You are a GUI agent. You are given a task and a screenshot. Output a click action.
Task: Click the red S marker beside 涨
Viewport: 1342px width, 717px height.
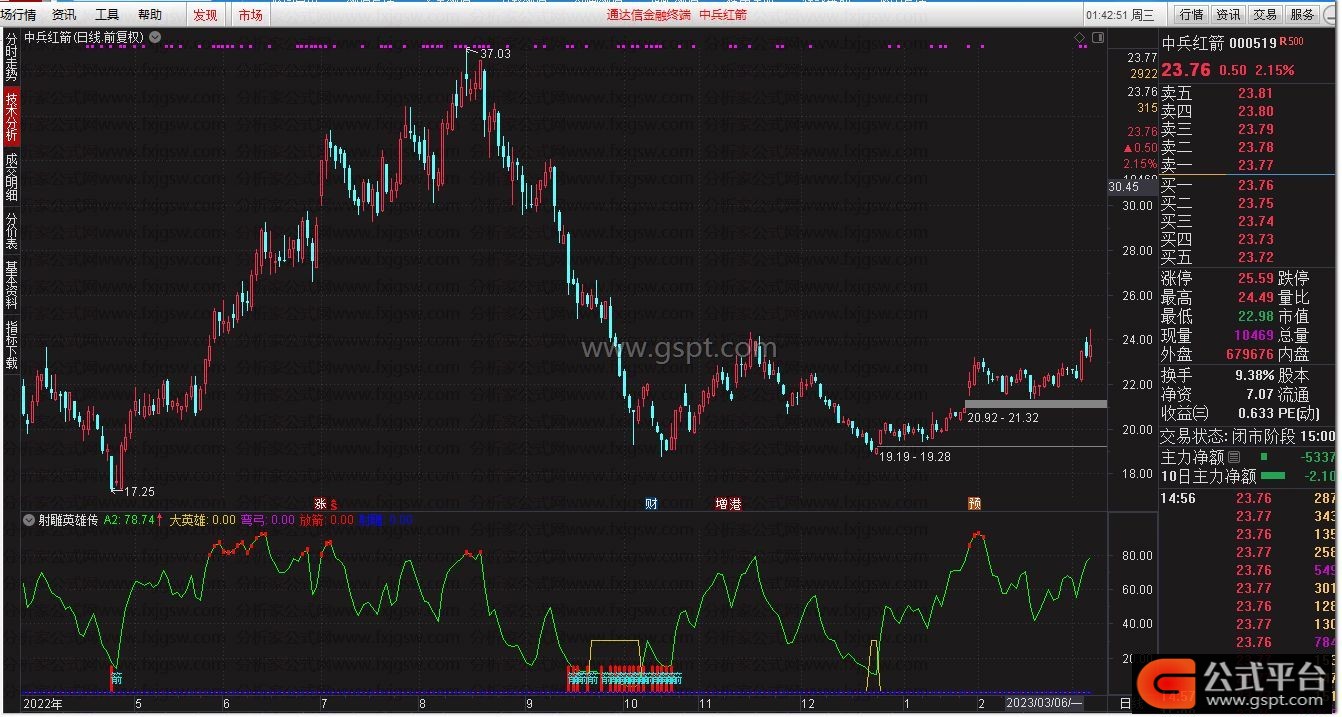(334, 505)
